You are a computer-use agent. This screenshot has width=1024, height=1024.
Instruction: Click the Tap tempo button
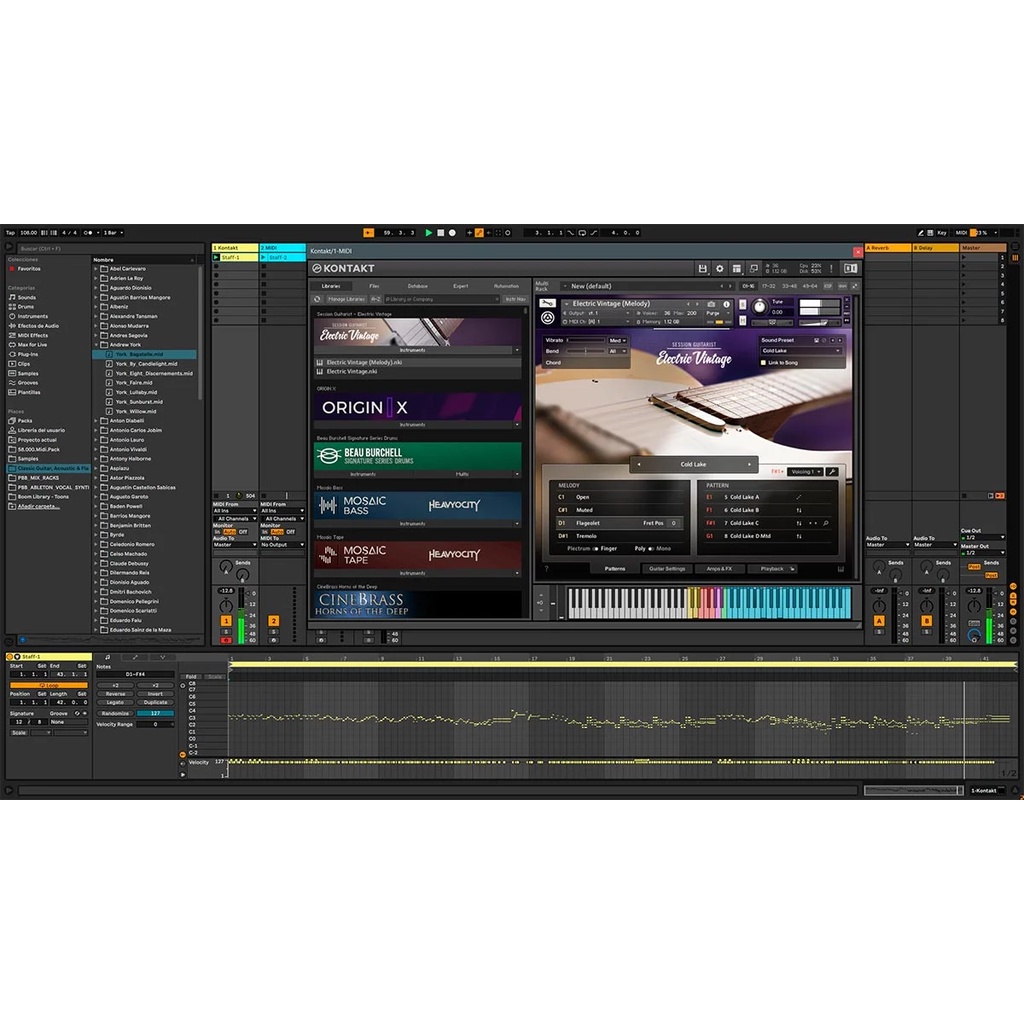coord(10,232)
